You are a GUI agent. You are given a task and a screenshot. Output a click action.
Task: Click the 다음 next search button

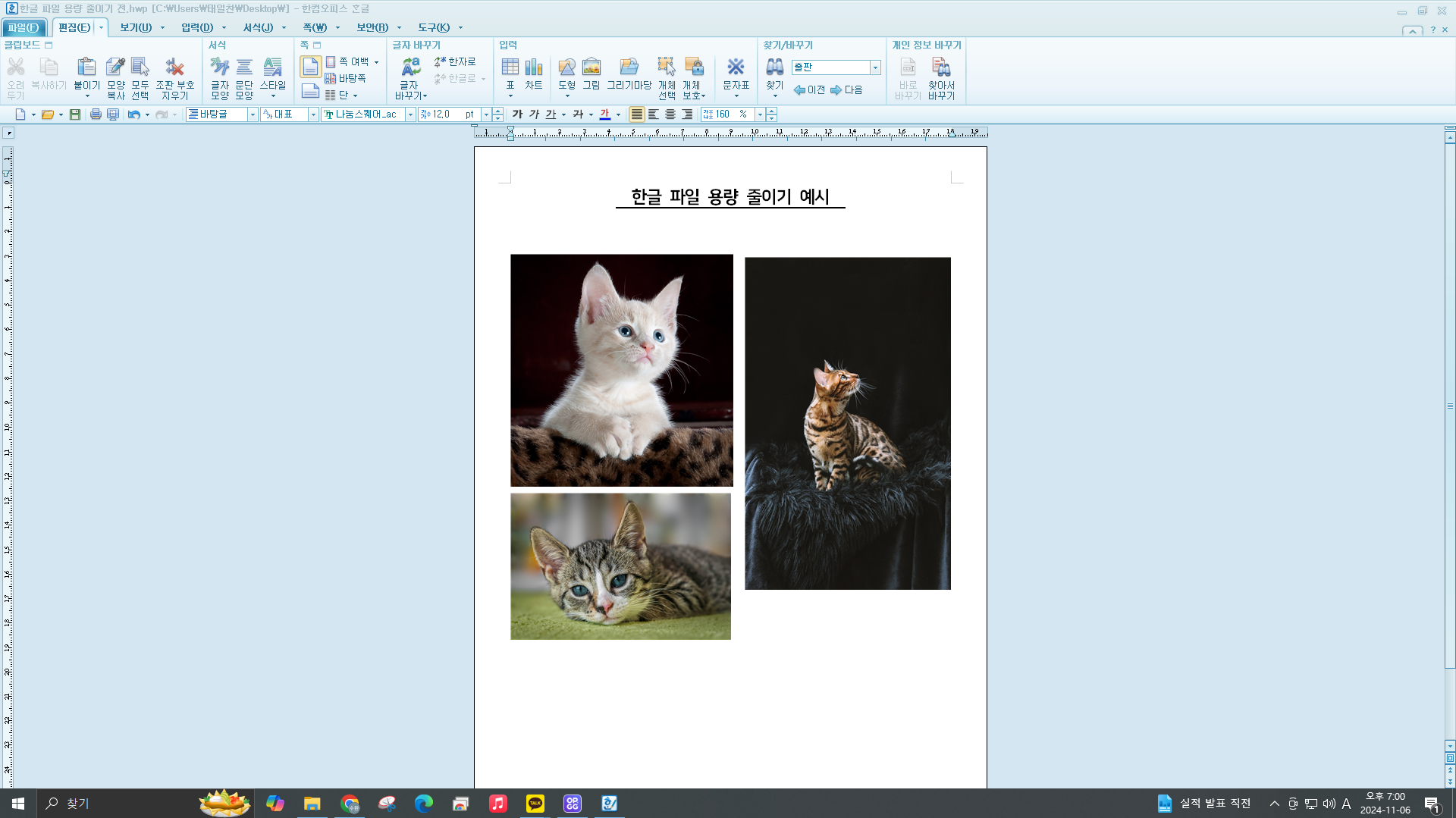pos(847,89)
